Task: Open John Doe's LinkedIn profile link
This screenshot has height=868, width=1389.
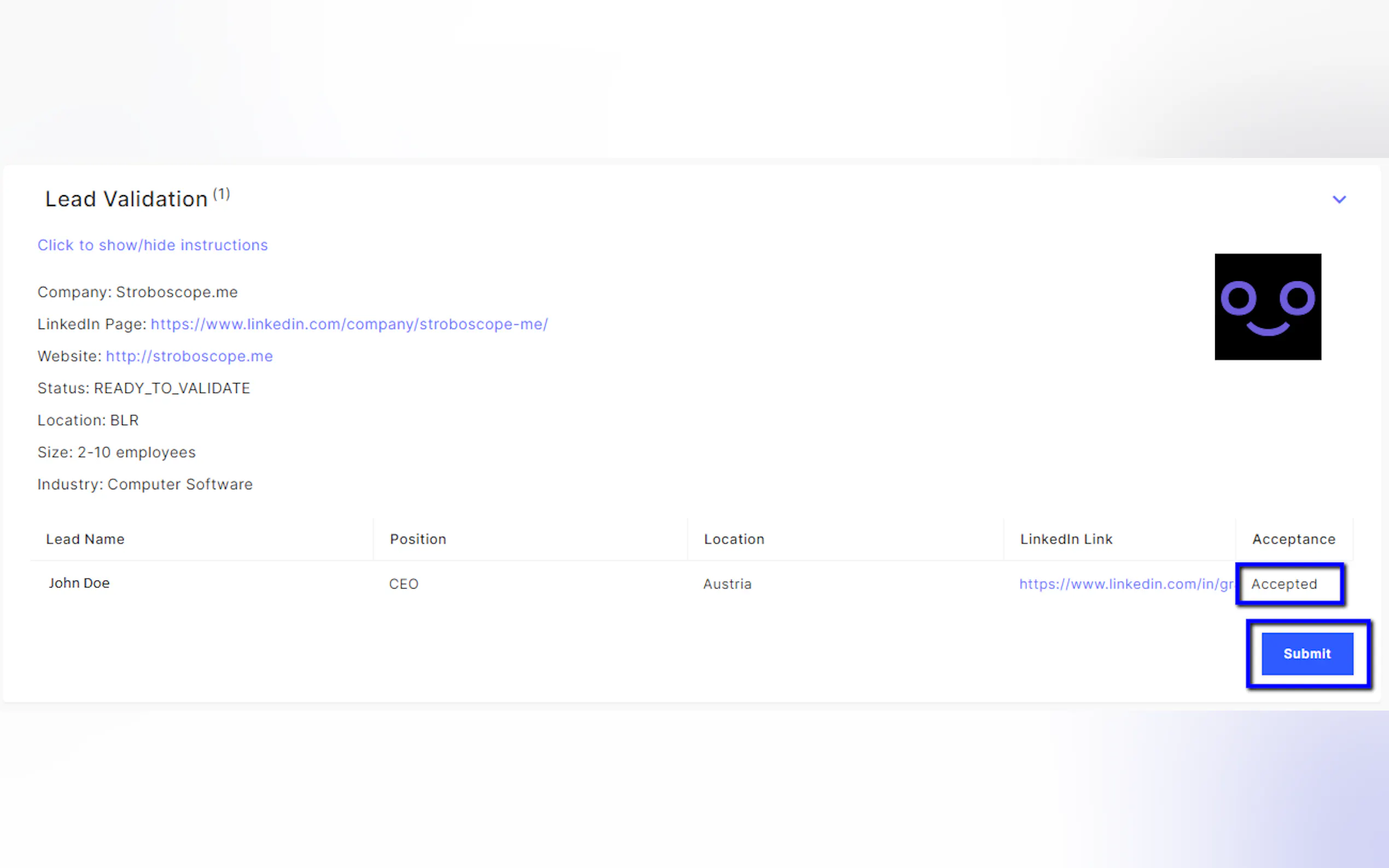Action: (1125, 584)
